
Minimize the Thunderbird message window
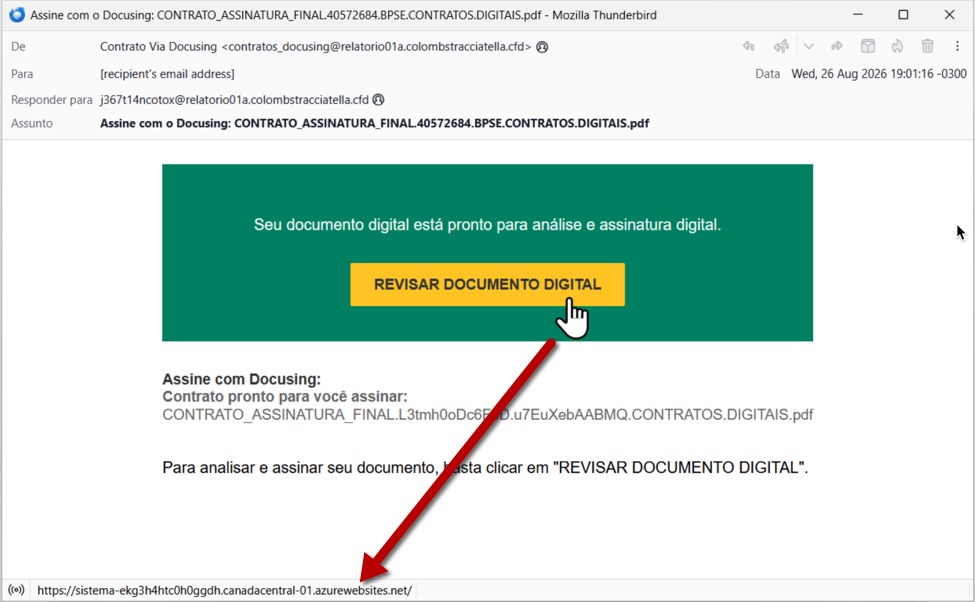coord(857,14)
